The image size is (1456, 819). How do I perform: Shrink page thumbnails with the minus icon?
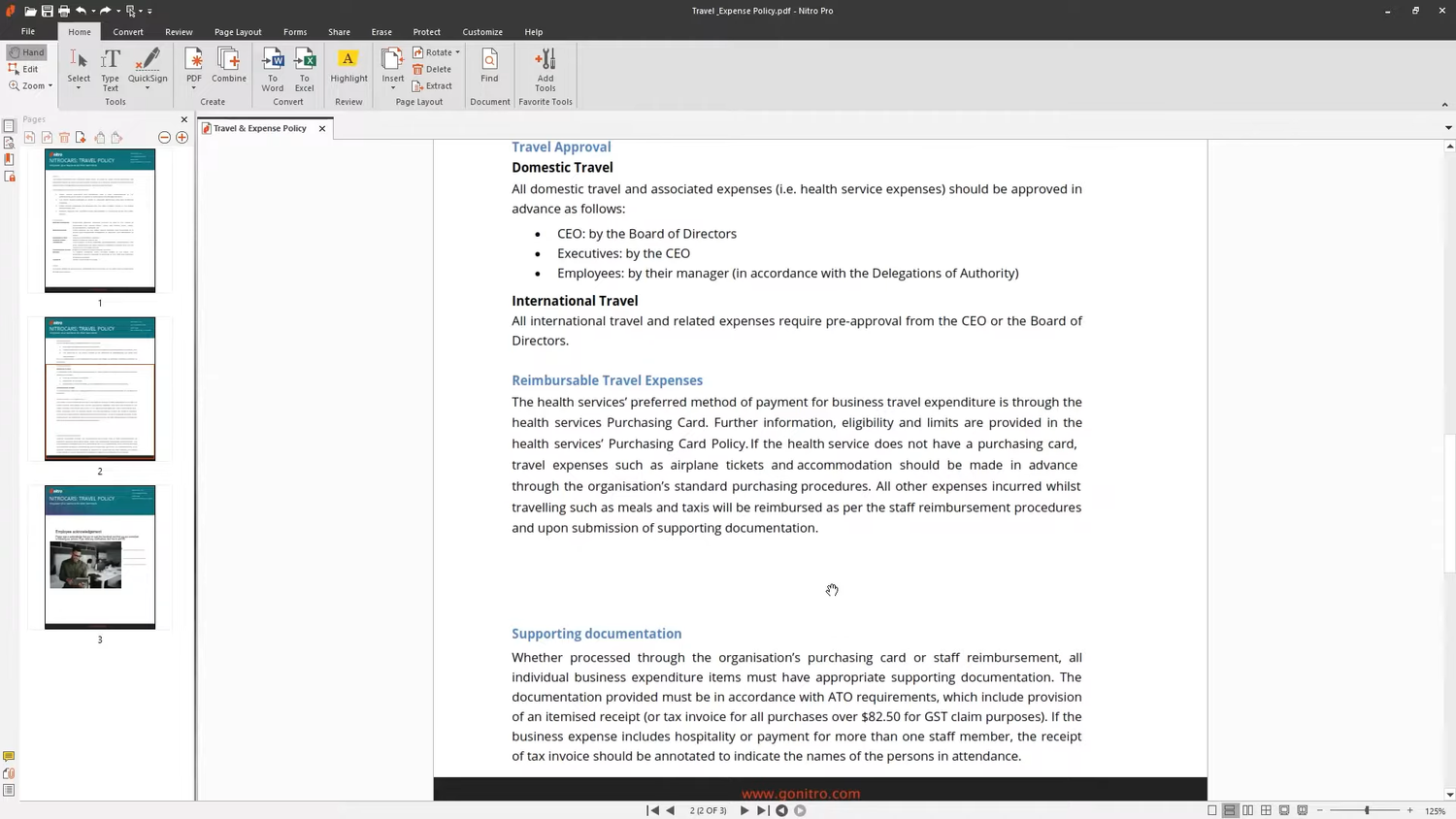(164, 138)
